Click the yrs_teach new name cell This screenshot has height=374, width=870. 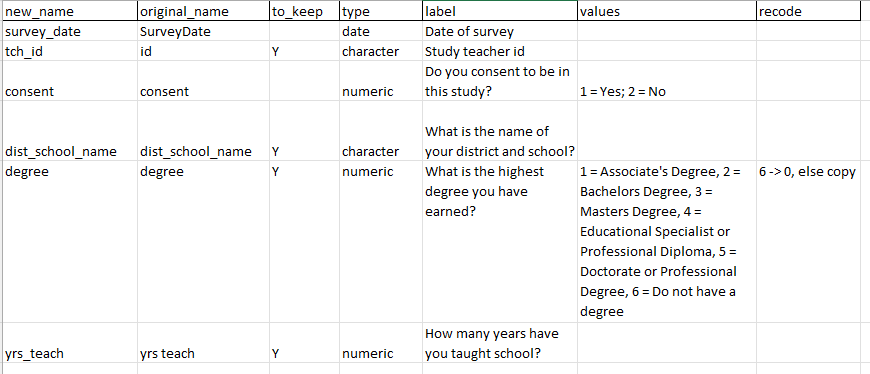coord(70,343)
